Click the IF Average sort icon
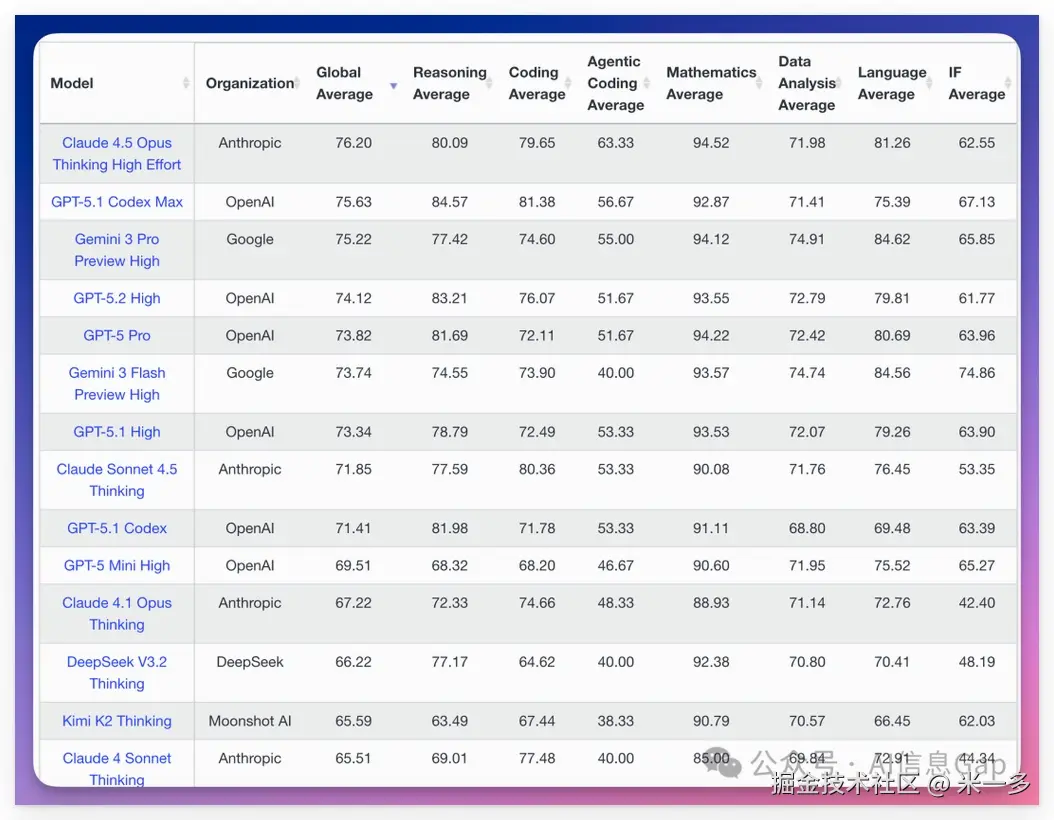Screen dimensions: 1054x820 click(x=1008, y=83)
